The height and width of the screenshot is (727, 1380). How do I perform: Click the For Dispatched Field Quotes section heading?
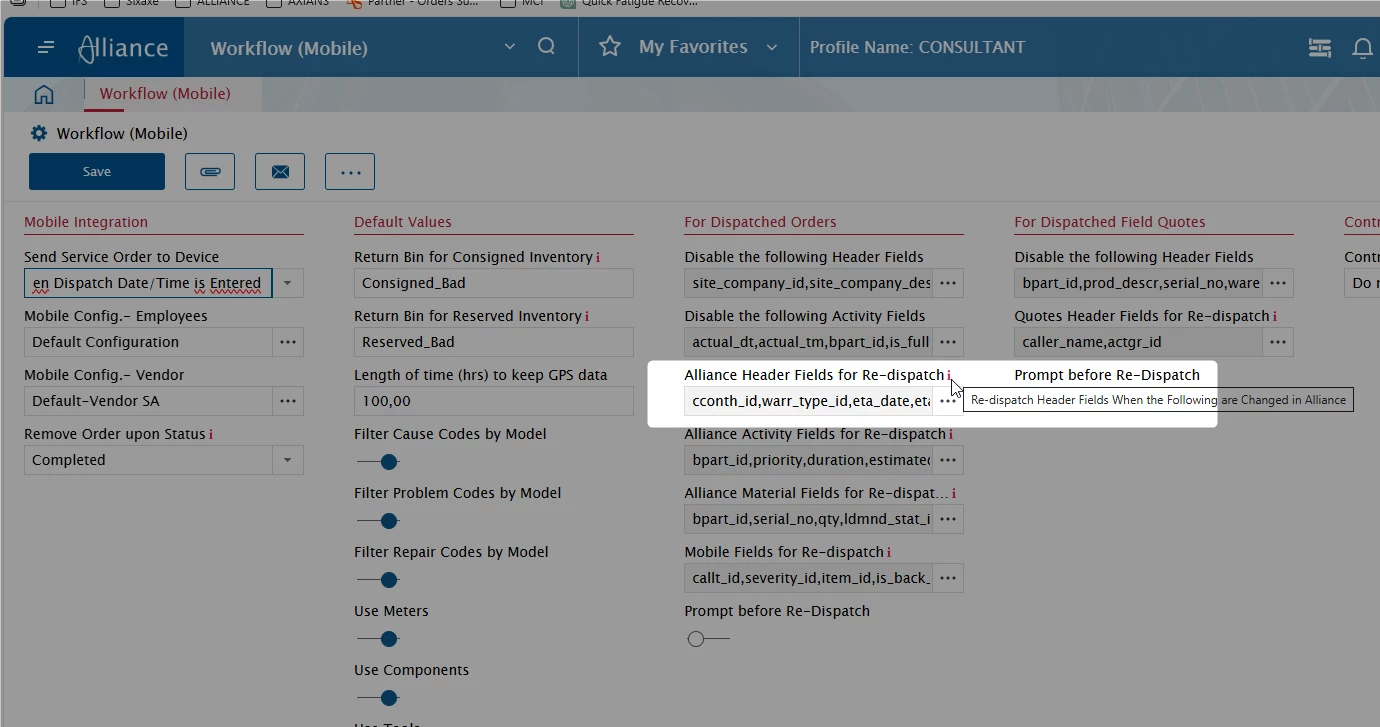click(1110, 222)
